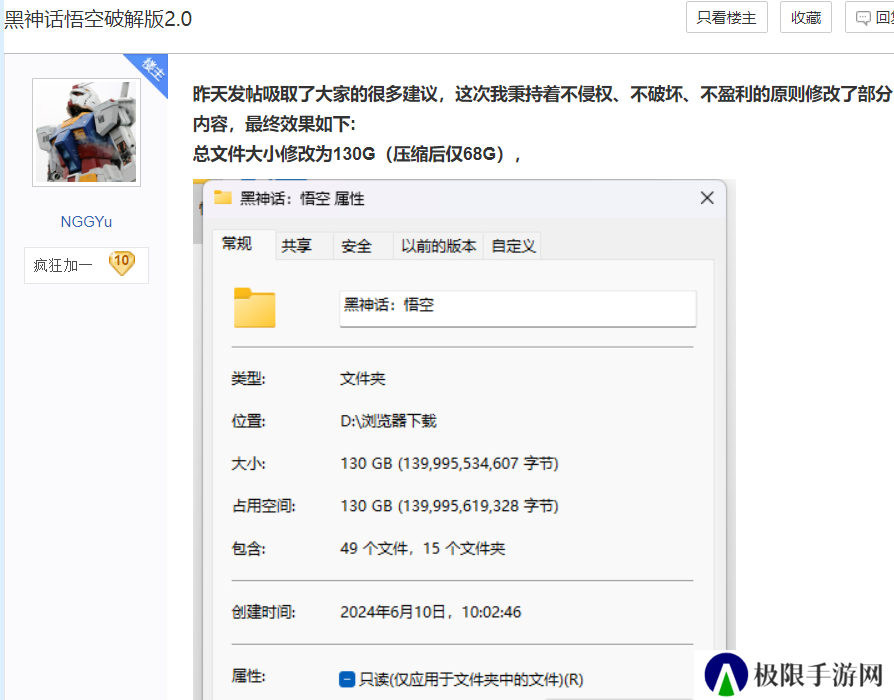Click the 疯狂加一 level badge

click(x=86, y=265)
